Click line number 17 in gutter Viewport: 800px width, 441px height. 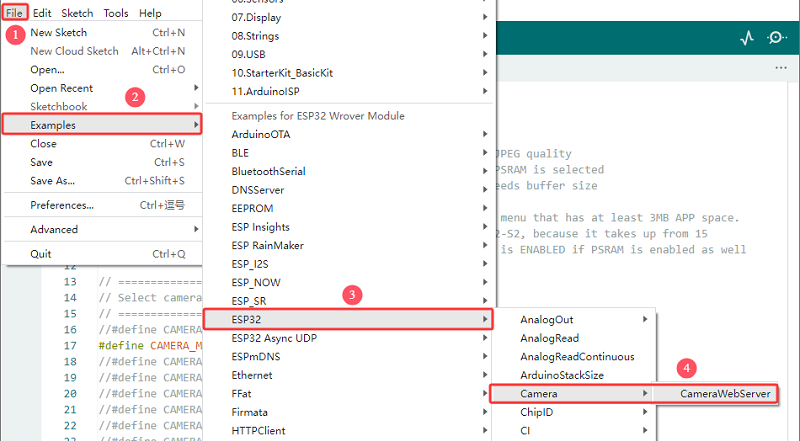click(70, 346)
